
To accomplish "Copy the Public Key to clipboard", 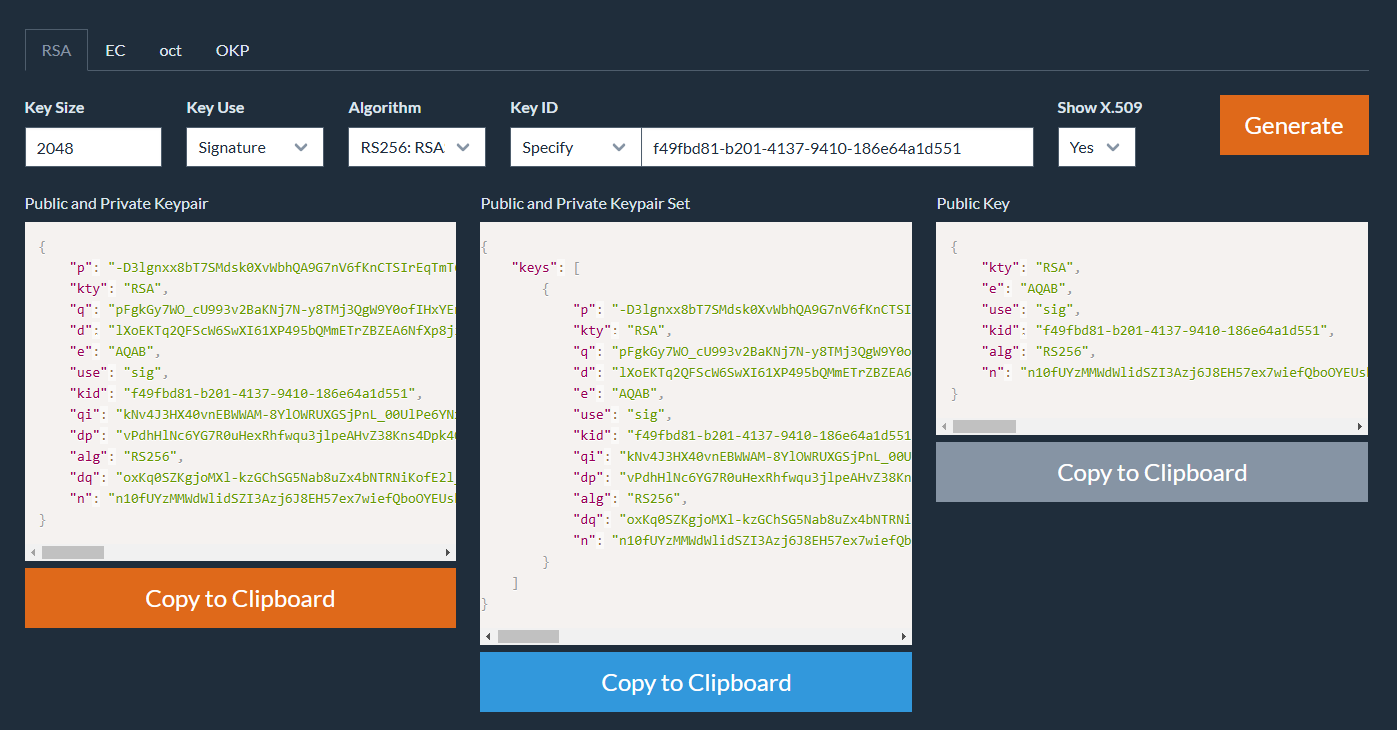I will click(x=1152, y=472).
